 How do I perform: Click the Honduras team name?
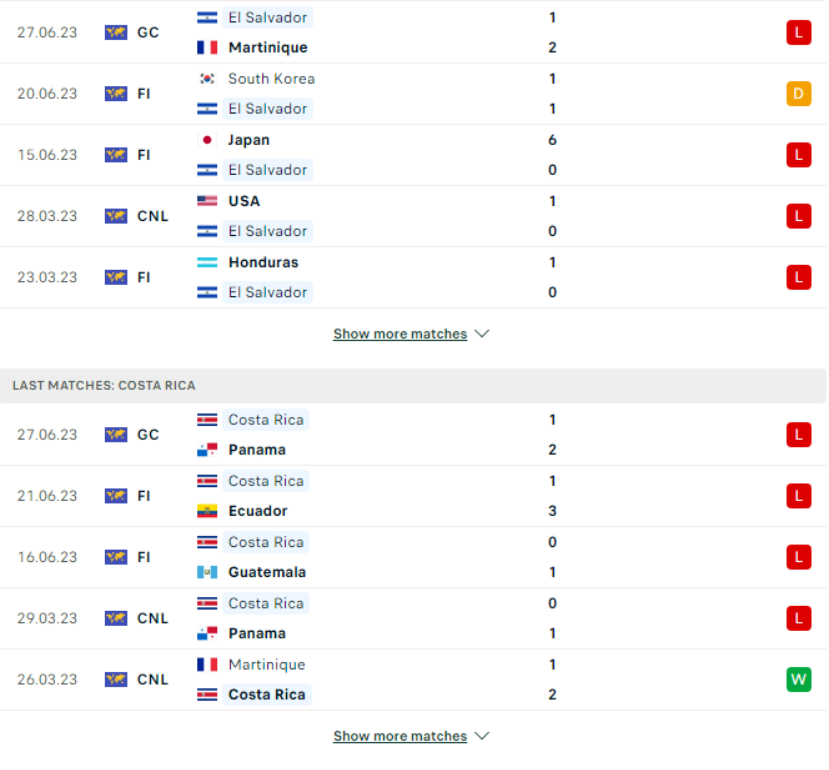point(263,262)
